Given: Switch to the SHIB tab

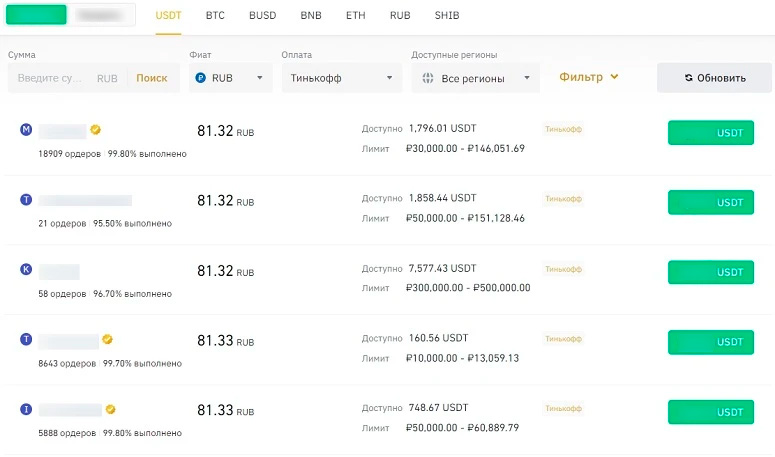Looking at the screenshot, I should [447, 15].
